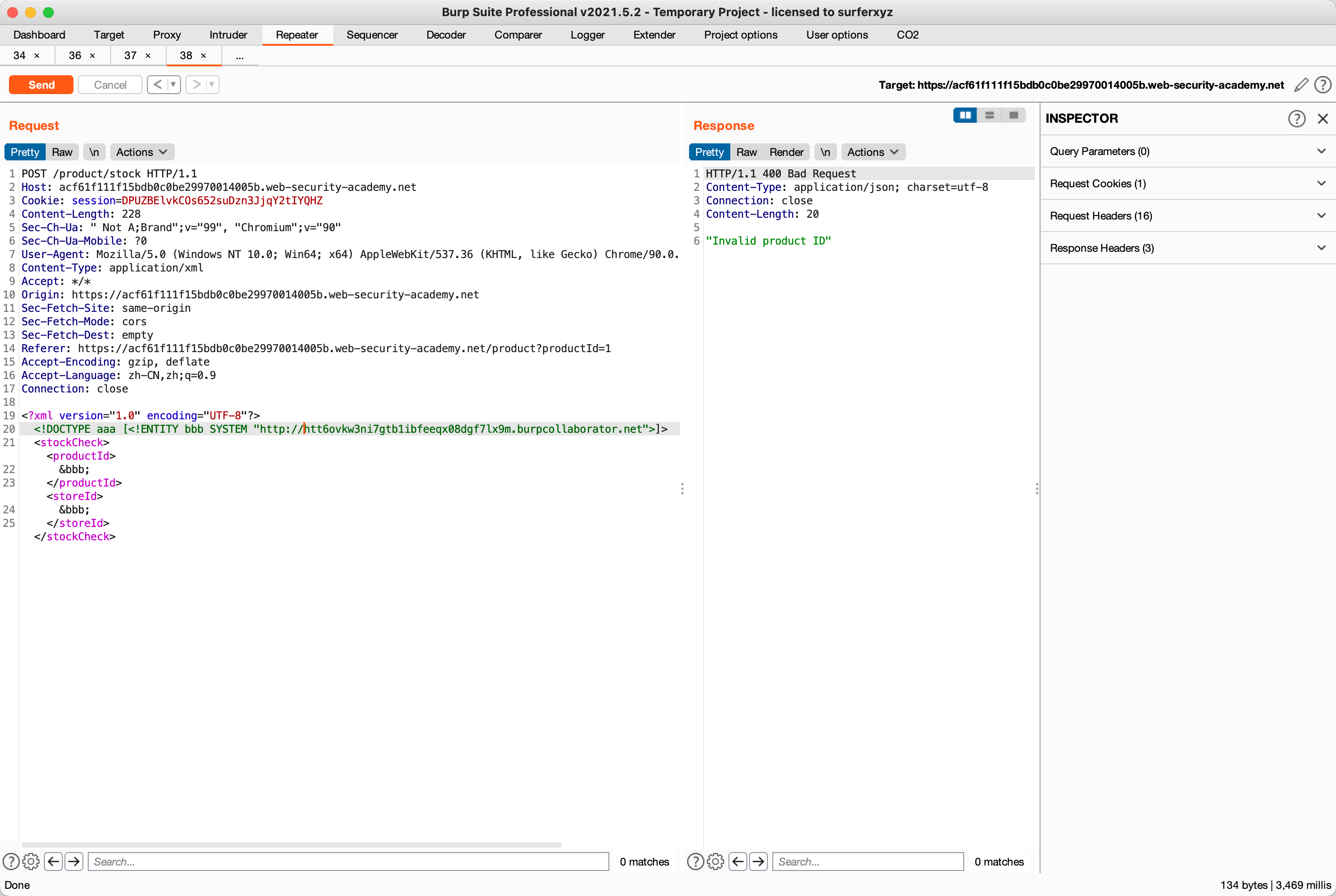Focus the response search field

coord(867,861)
